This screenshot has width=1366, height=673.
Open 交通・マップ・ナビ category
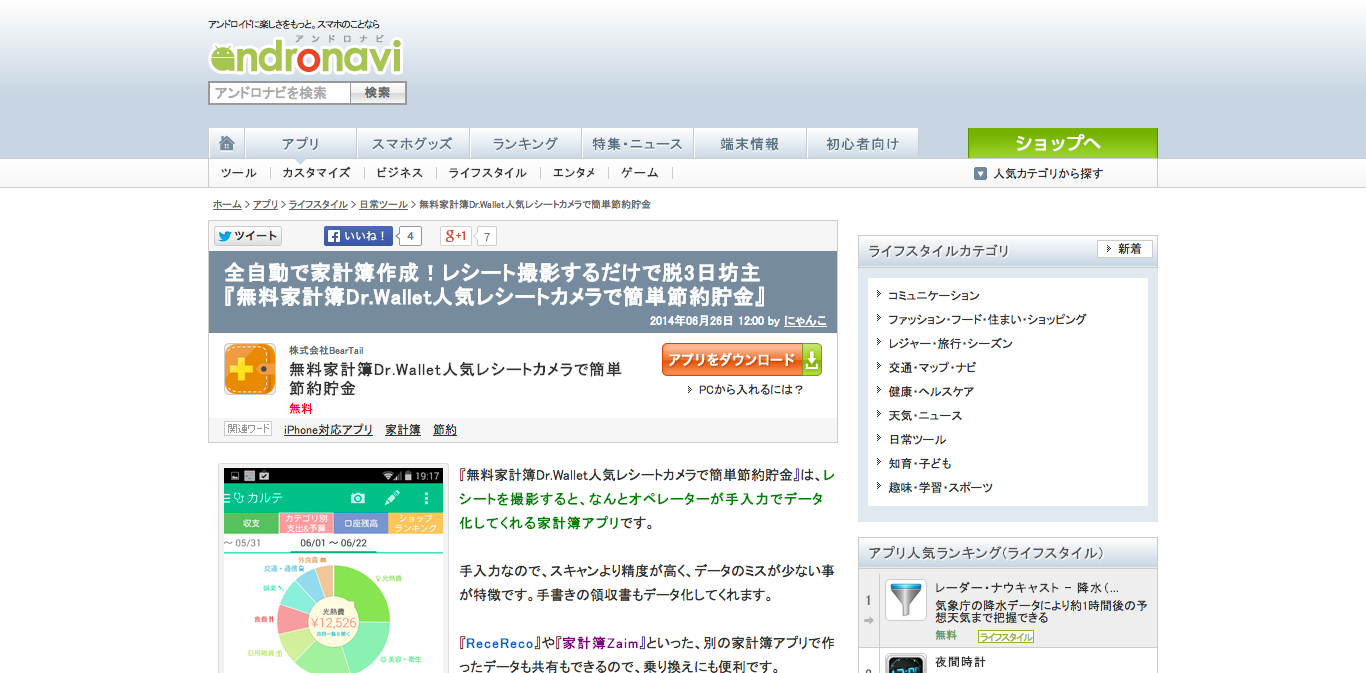(932, 368)
